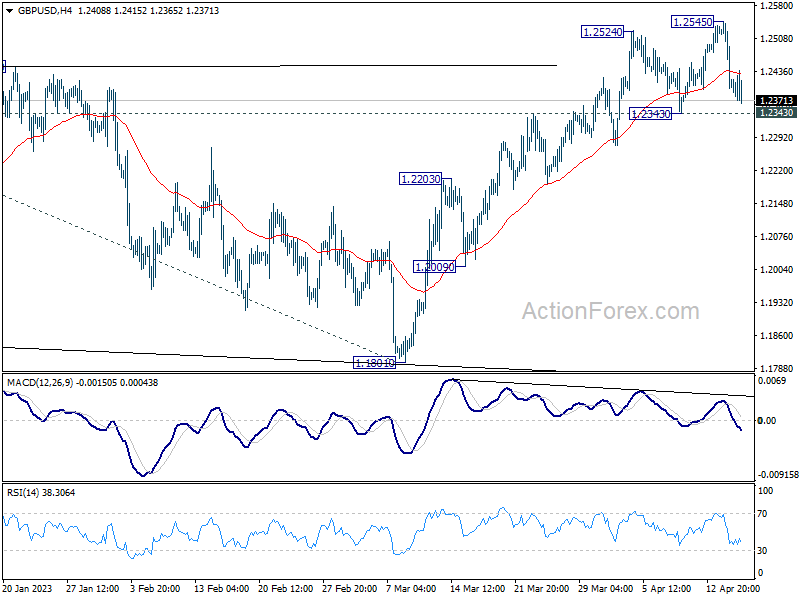Viewport: 800px width, 600px height.
Task: Click the MACD 0.0069 axis value
Action: (771, 381)
